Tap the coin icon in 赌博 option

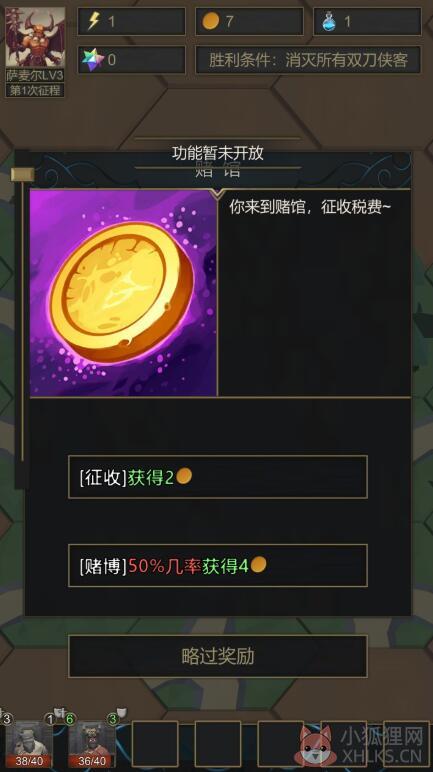[258, 564]
